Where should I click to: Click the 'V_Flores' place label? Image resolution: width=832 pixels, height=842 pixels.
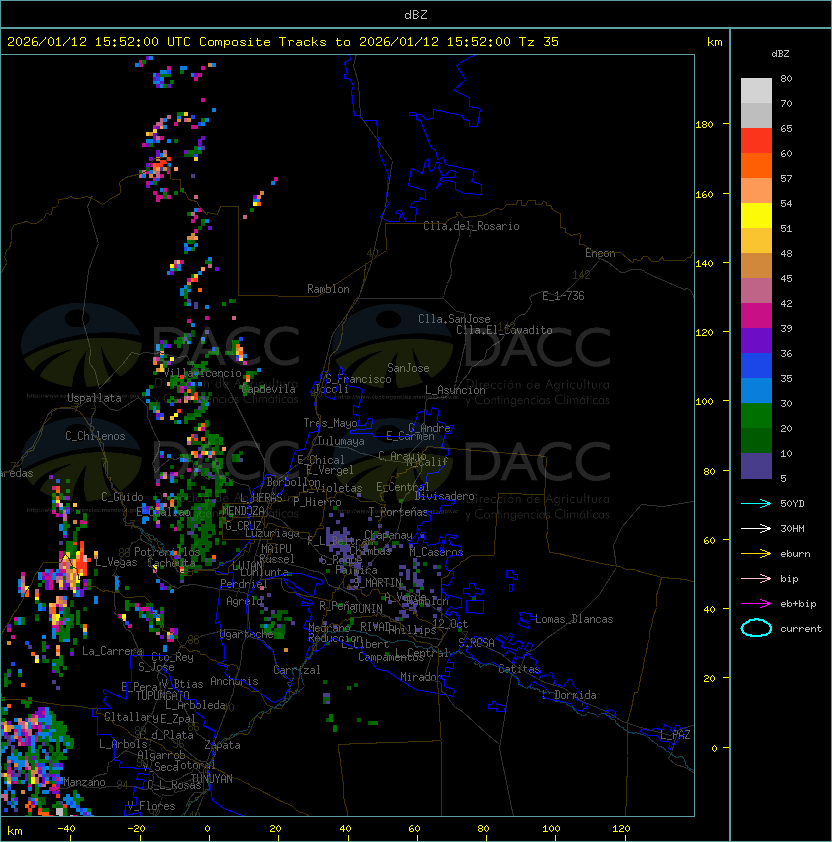(151, 806)
